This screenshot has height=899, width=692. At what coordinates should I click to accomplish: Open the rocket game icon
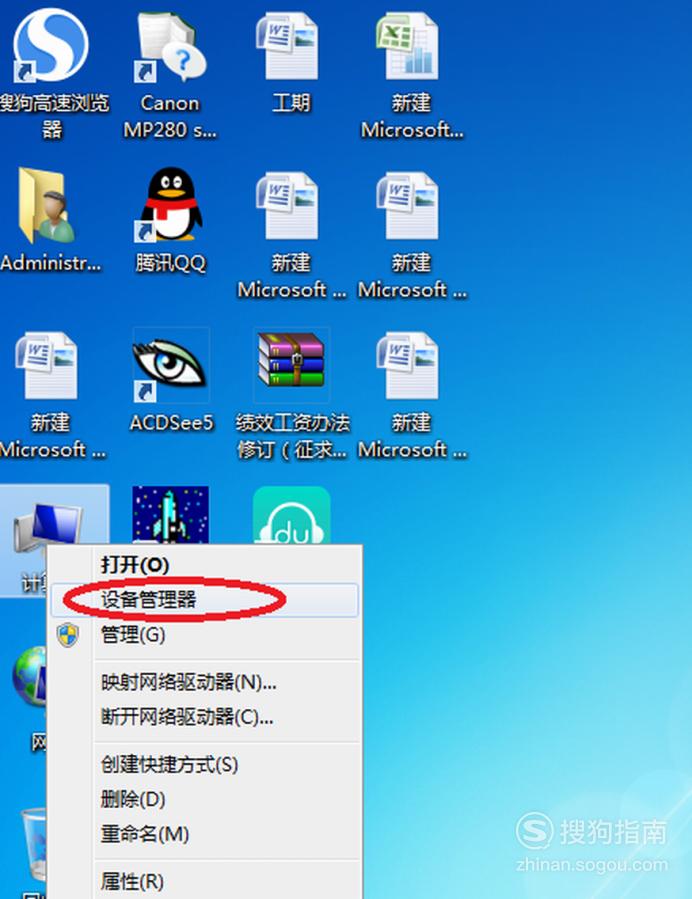pos(170,515)
